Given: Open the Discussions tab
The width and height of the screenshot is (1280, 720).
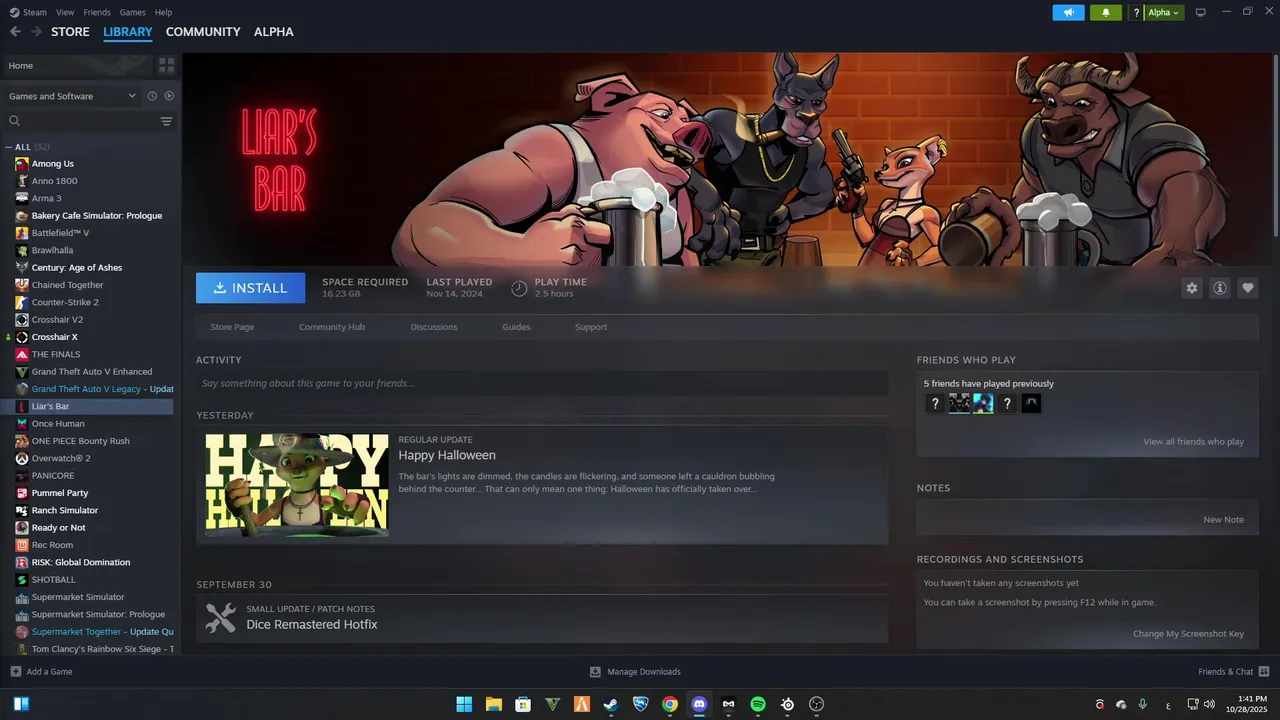Looking at the screenshot, I should pyautogui.click(x=434, y=327).
